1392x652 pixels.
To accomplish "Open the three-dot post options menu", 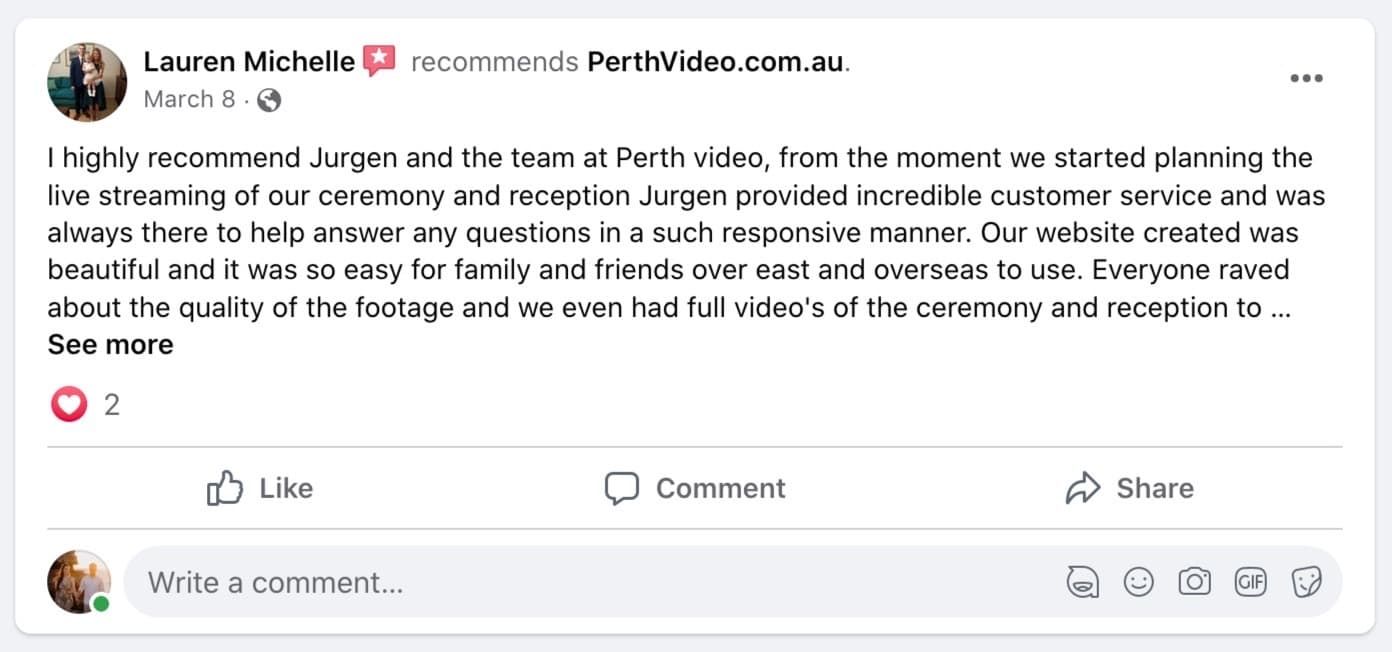I will pyautogui.click(x=1306, y=79).
